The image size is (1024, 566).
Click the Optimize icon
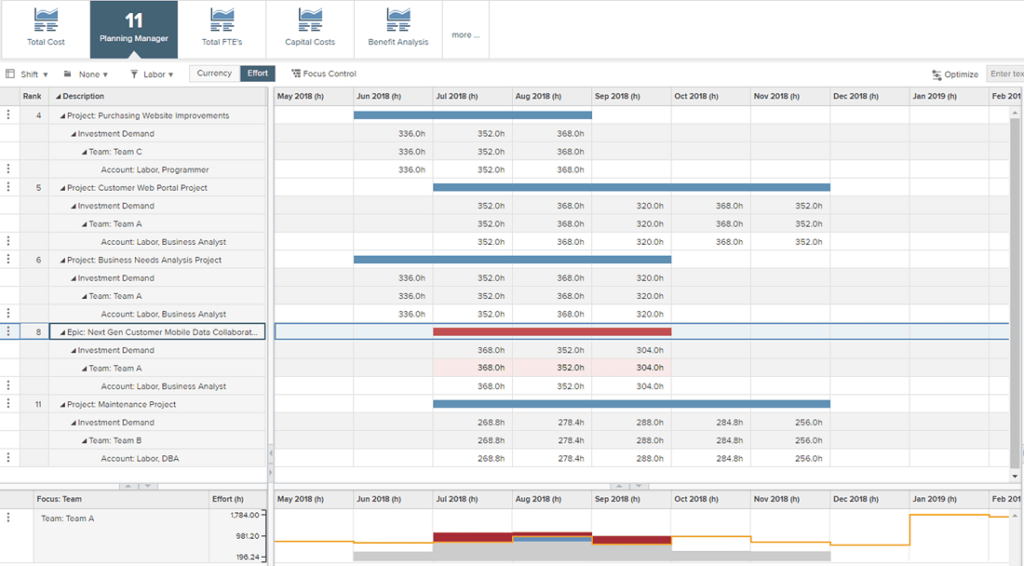coord(937,74)
